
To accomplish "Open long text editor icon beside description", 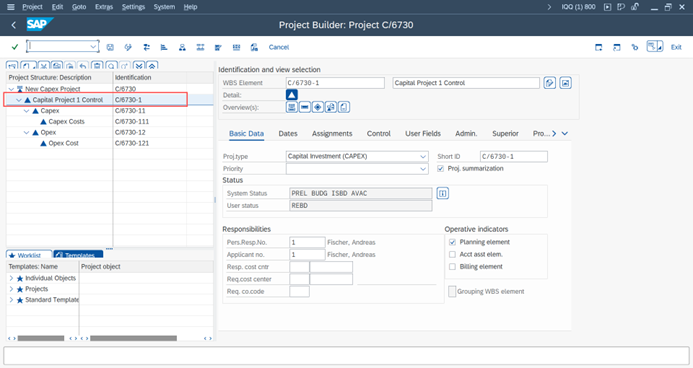I will (x=549, y=83).
